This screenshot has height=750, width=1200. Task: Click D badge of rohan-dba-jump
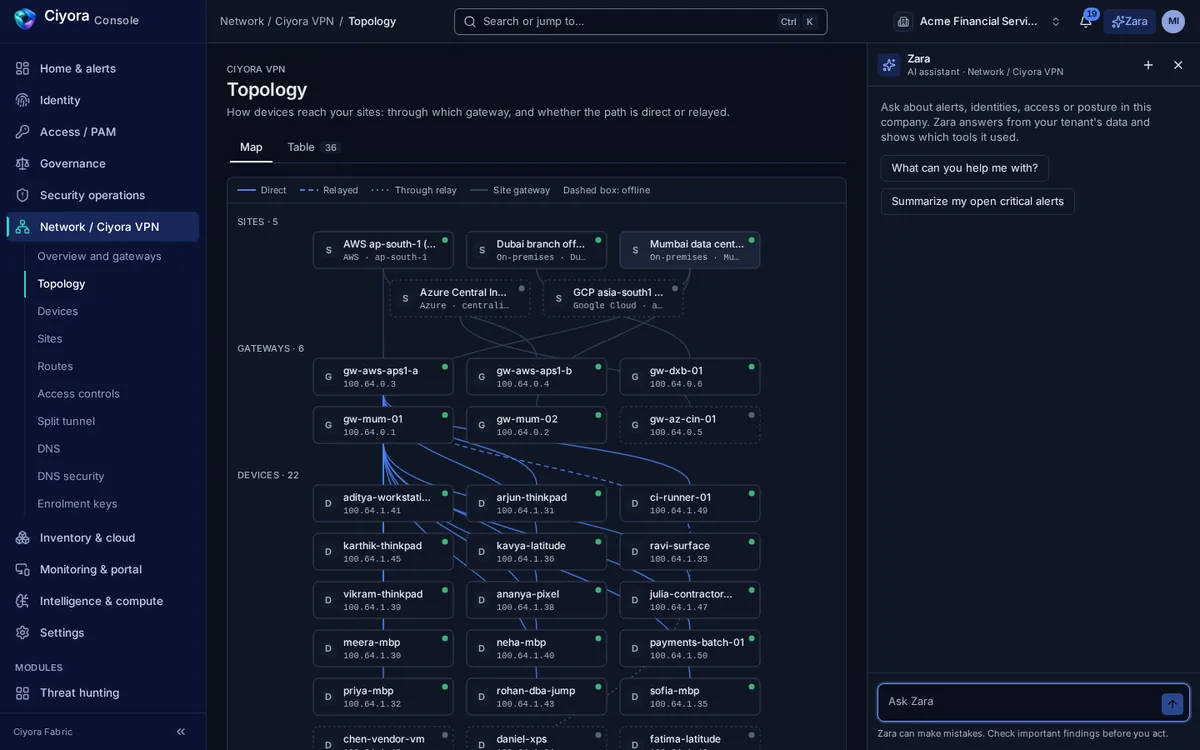[x=482, y=697]
